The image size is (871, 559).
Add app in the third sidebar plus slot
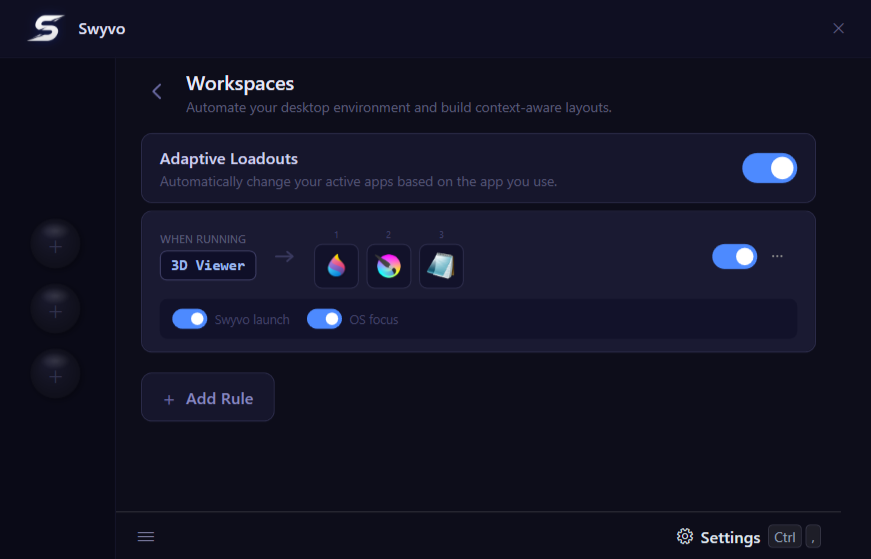tap(56, 375)
